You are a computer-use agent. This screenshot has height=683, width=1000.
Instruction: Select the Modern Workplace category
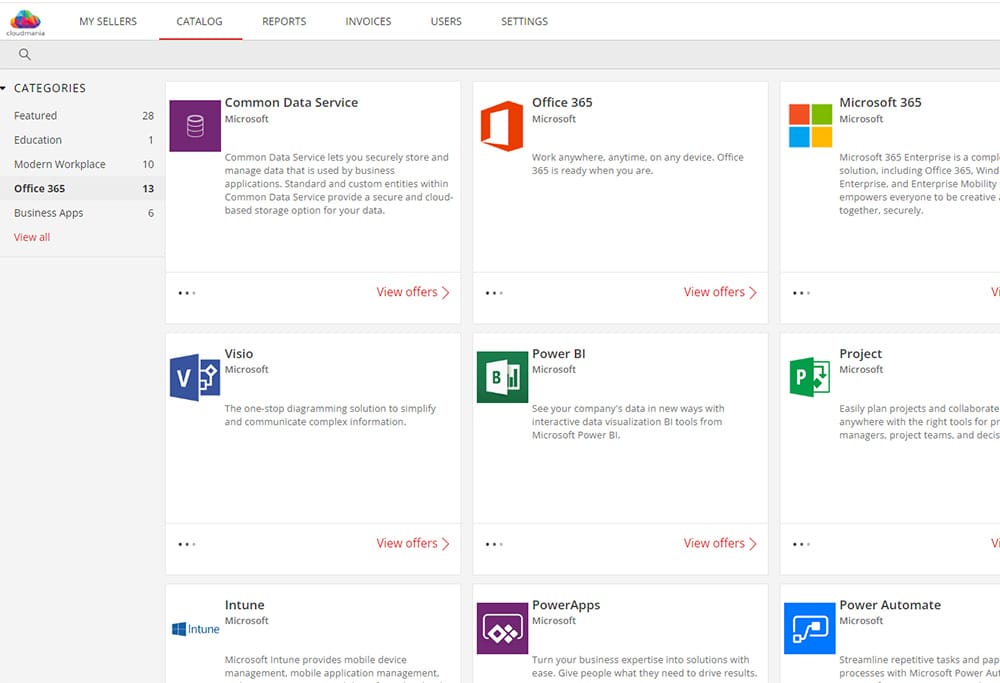click(x=59, y=164)
